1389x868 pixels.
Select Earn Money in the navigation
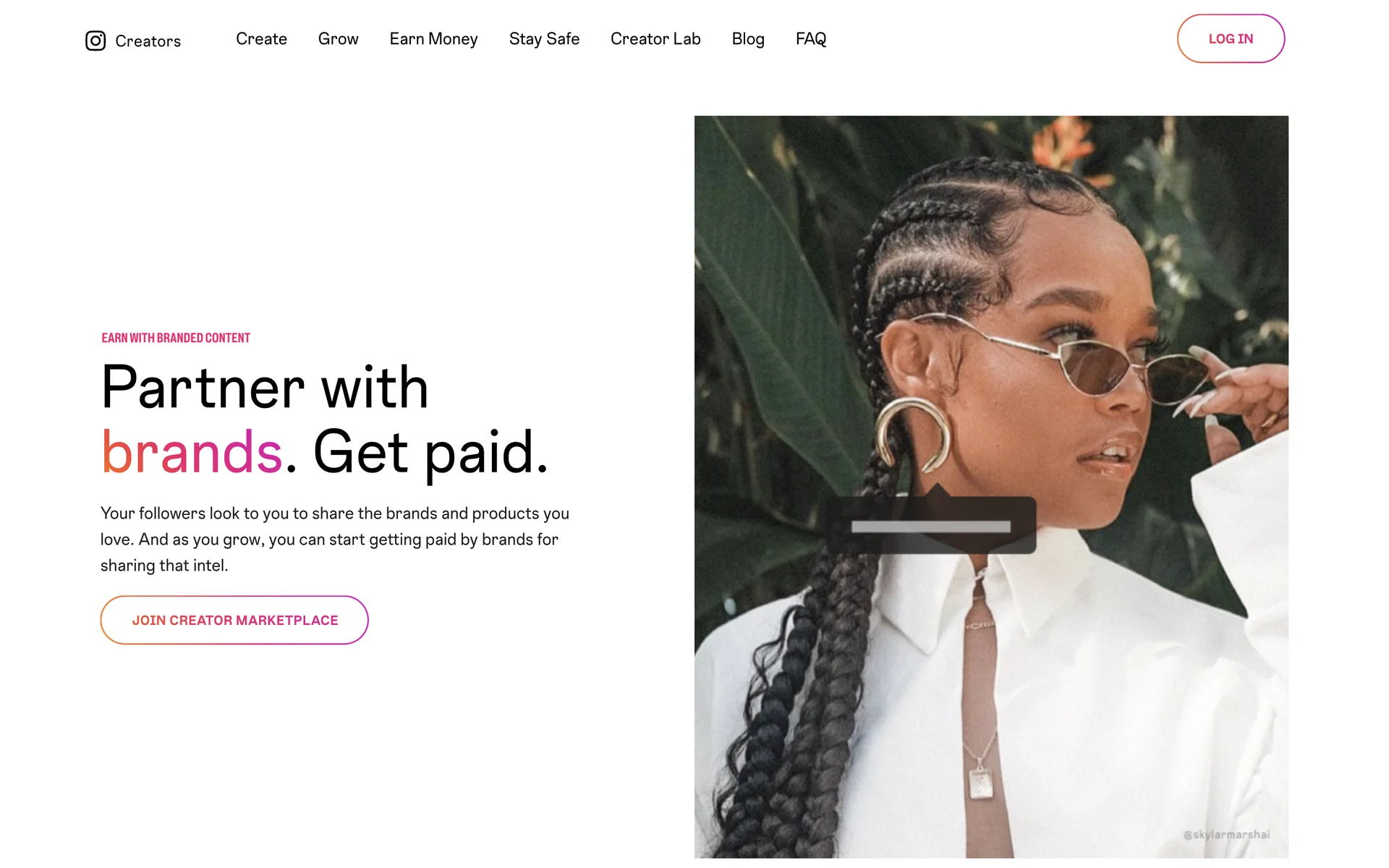point(433,39)
